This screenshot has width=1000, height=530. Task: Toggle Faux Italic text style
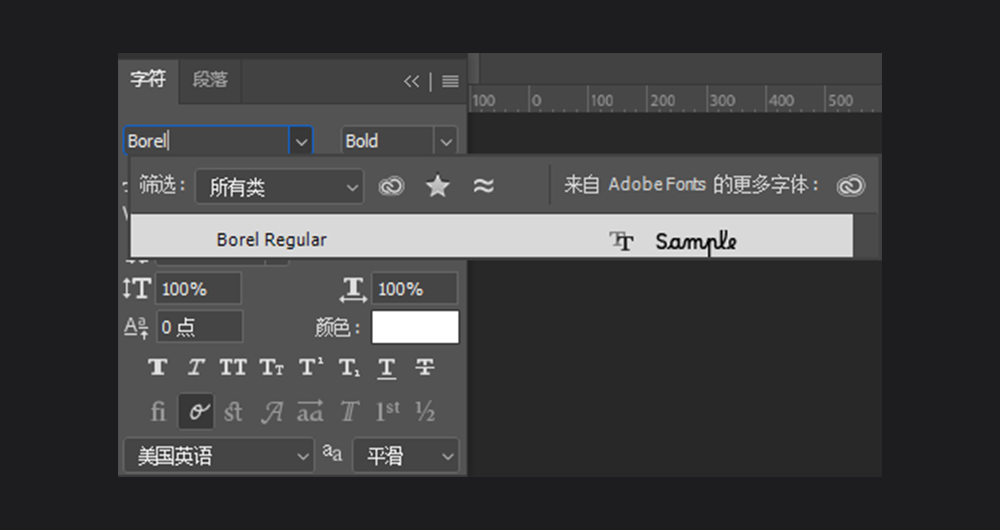[196, 368]
